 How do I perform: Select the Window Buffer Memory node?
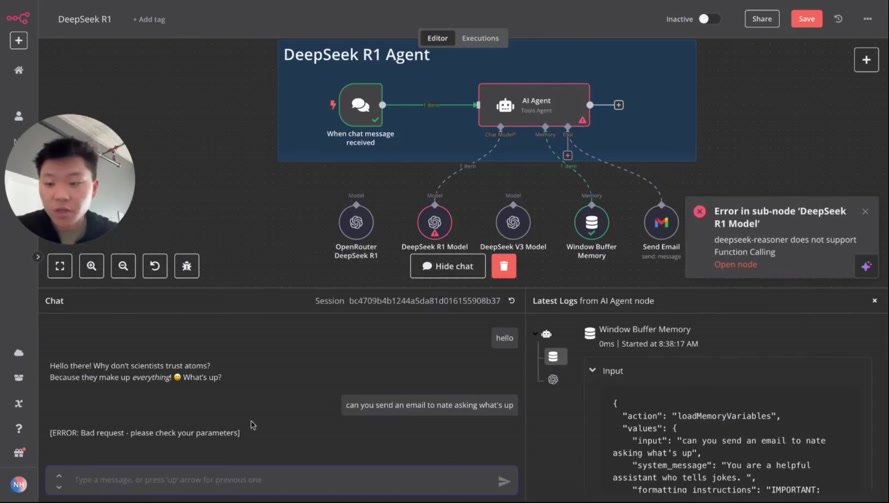pos(591,222)
